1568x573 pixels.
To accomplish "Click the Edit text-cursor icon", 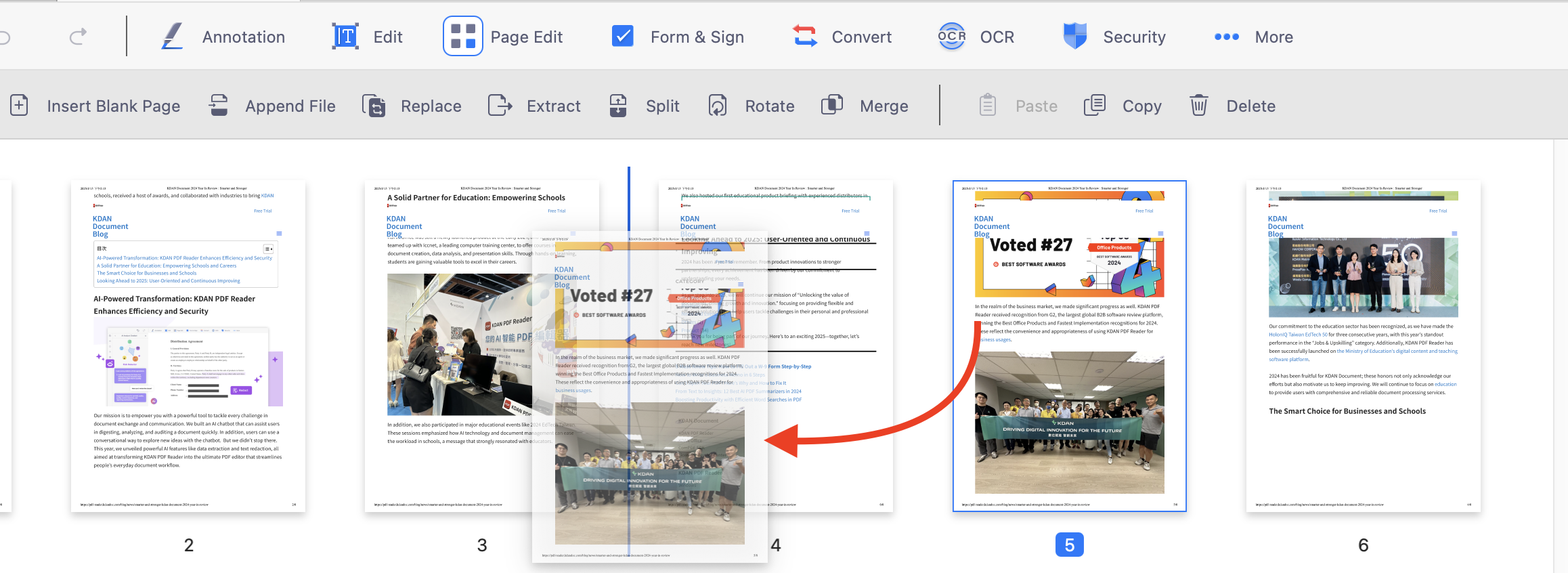I will coord(345,37).
